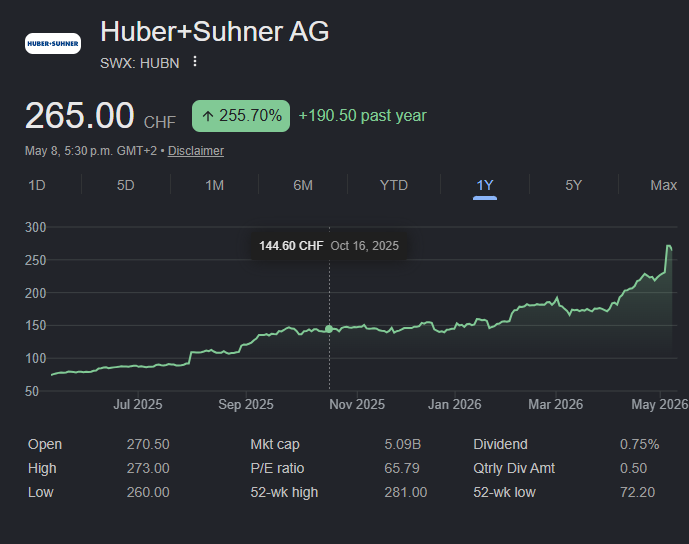Click the 300 y-axis label

pos(36,227)
